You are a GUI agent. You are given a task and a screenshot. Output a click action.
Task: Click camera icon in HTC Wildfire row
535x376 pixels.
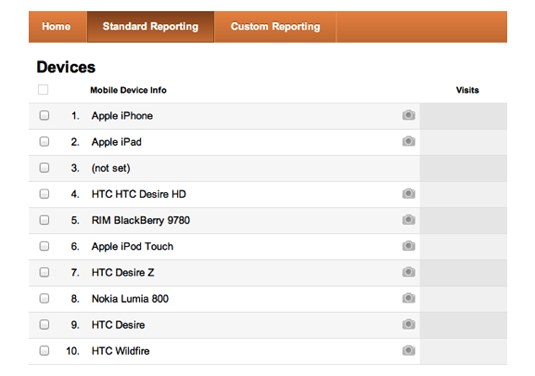408,350
